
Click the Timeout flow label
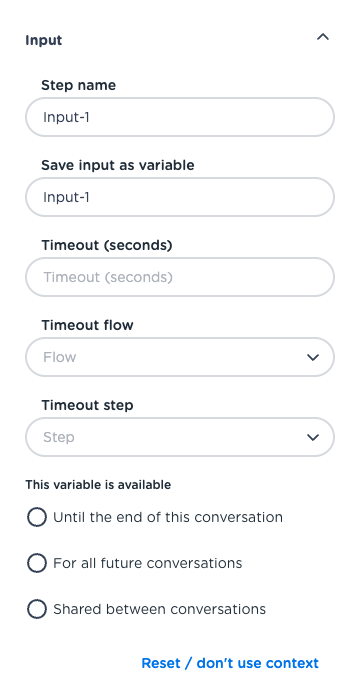pyautogui.click(x=87, y=325)
